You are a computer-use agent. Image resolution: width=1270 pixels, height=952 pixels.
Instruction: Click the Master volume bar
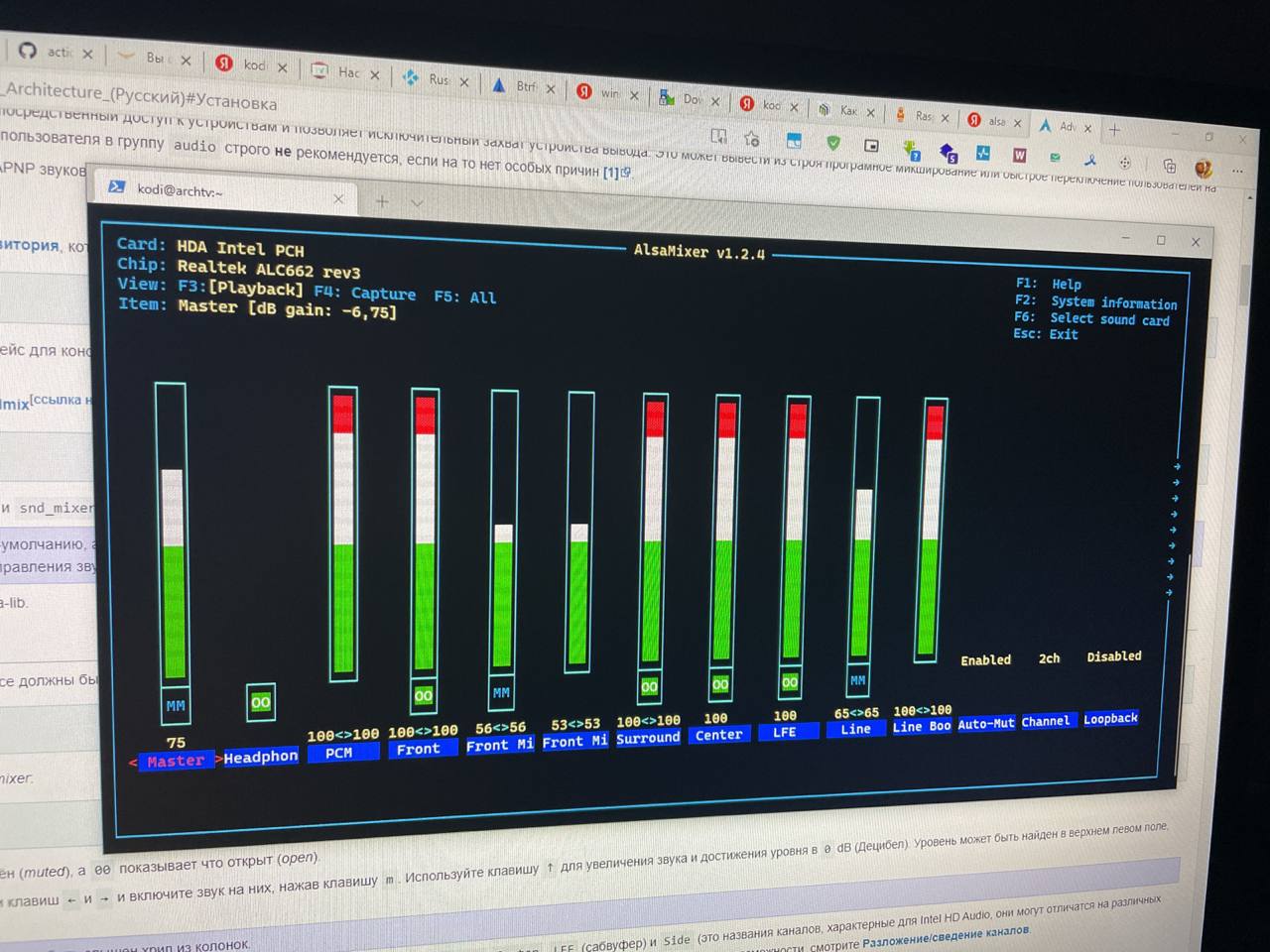click(x=173, y=532)
